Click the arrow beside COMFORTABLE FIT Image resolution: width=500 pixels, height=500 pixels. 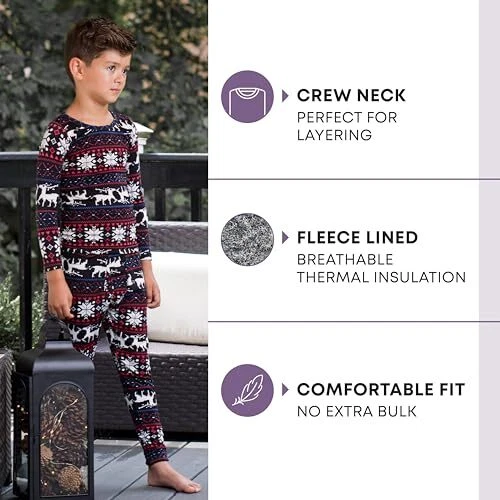[285, 390]
